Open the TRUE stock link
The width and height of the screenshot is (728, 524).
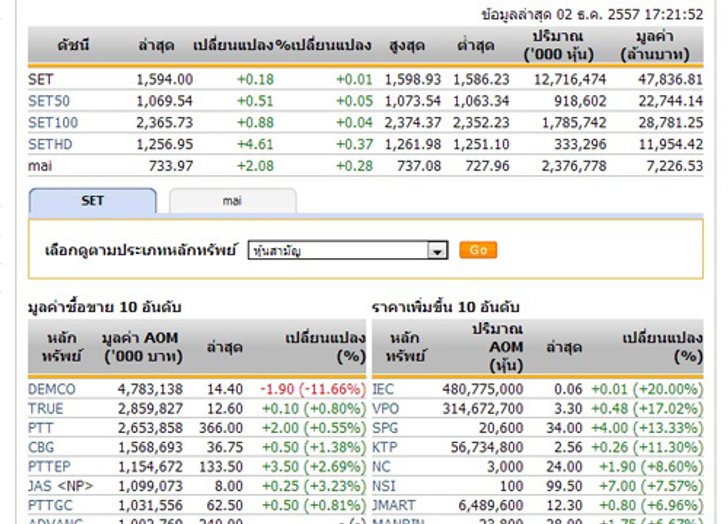pos(46,408)
